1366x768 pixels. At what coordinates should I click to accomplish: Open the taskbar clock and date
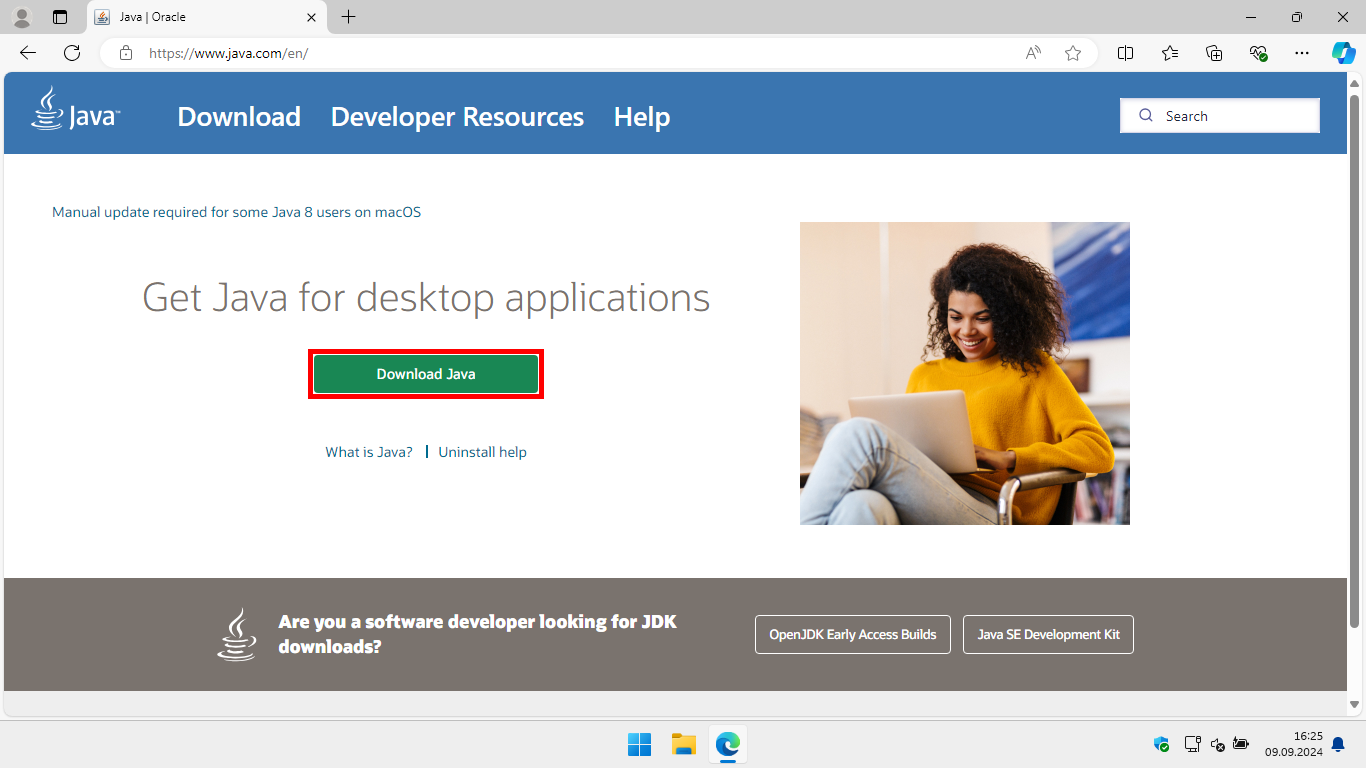(x=1294, y=744)
